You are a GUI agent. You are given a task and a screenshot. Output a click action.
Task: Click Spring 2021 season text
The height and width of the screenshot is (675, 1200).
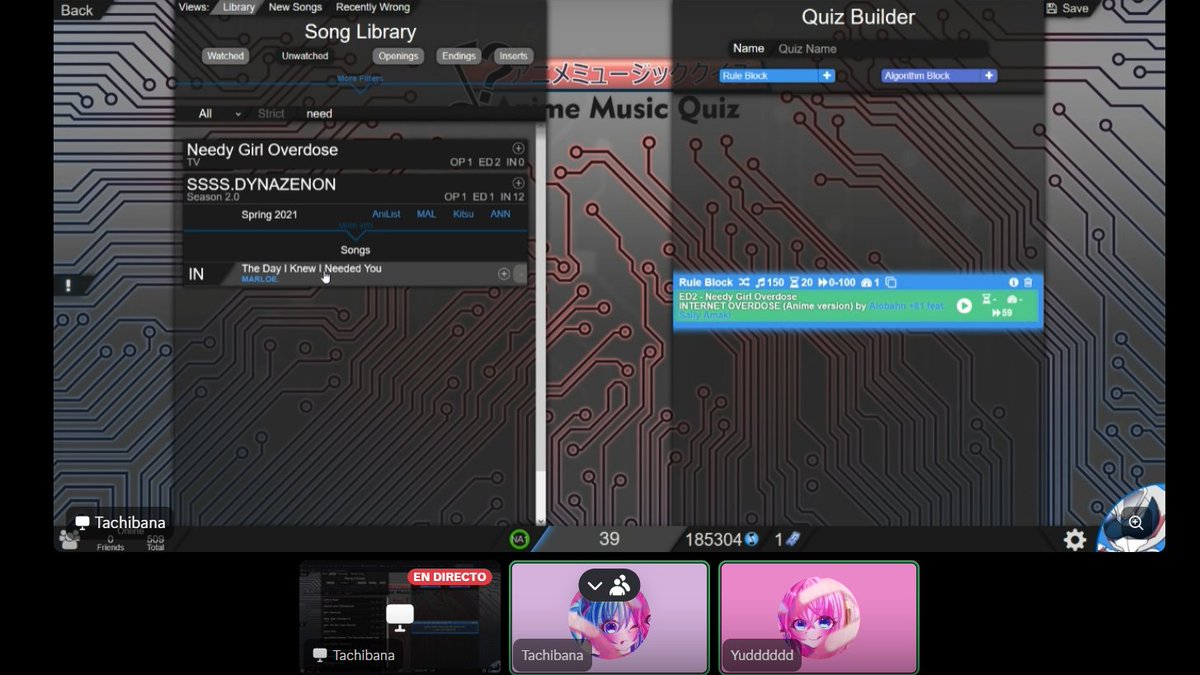click(x=269, y=215)
